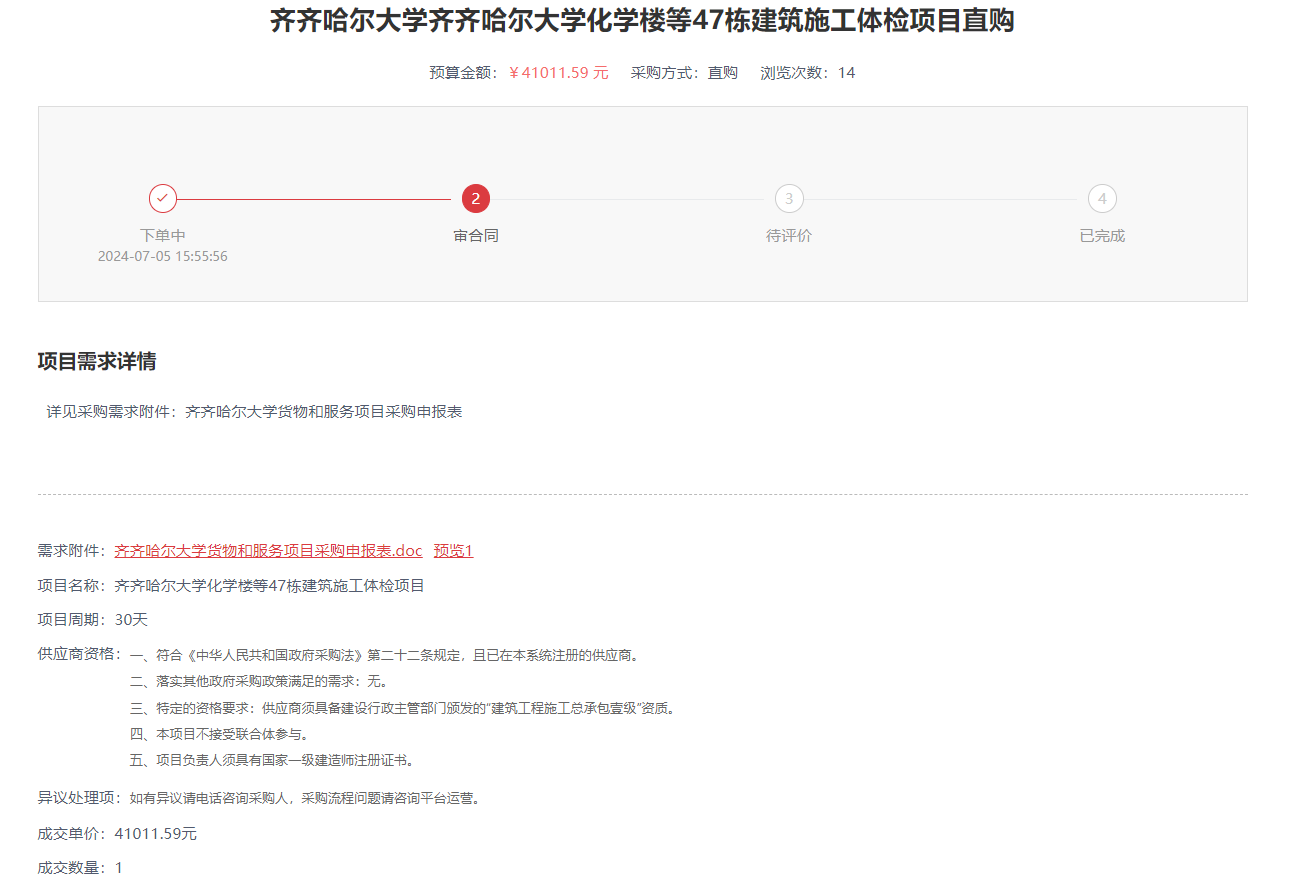The width and height of the screenshot is (1301, 884).
Task: Click the red budget amount ¥41011.59 元
Action: [558, 73]
